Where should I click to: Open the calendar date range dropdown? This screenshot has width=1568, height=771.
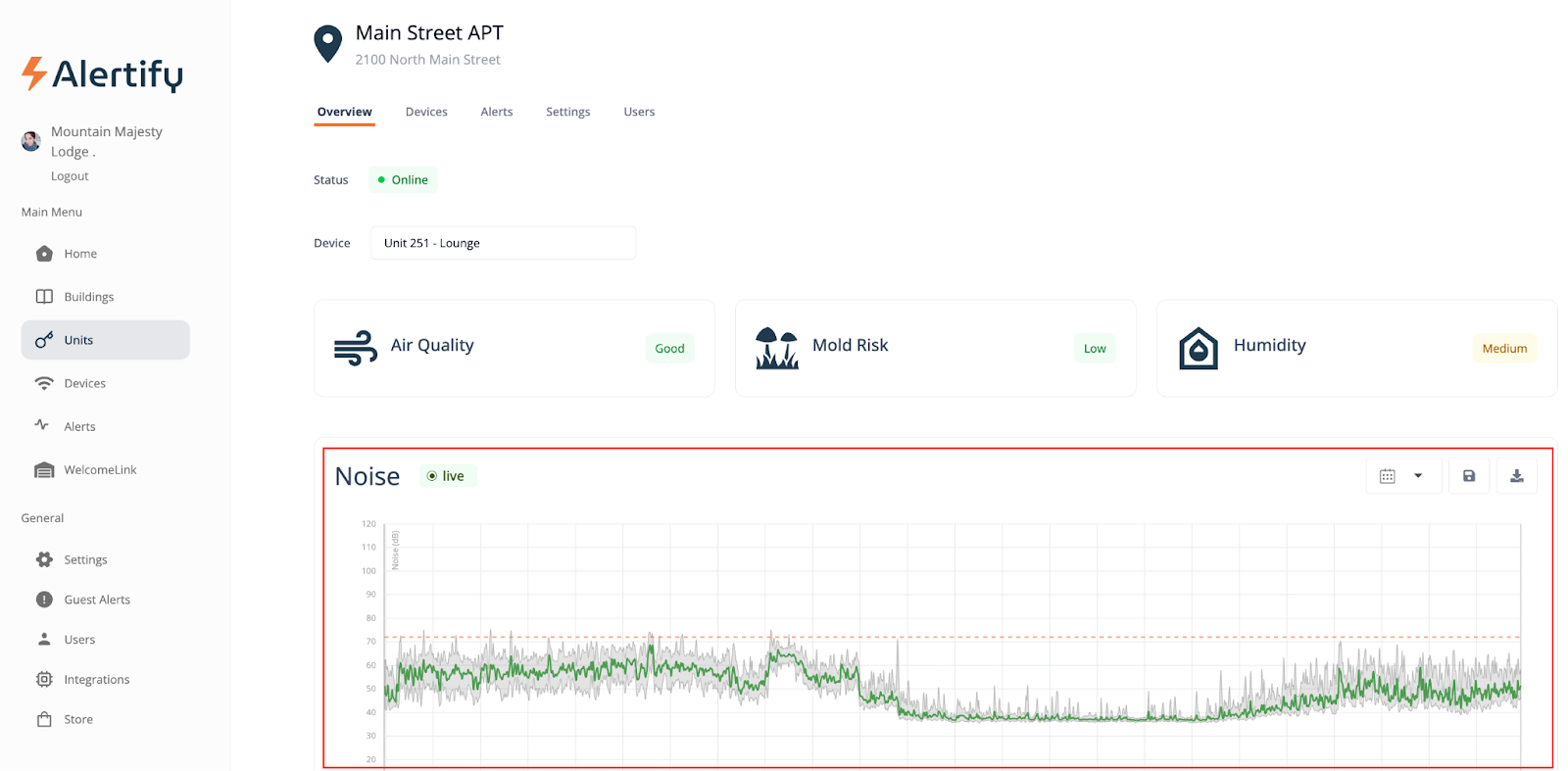click(x=1402, y=476)
